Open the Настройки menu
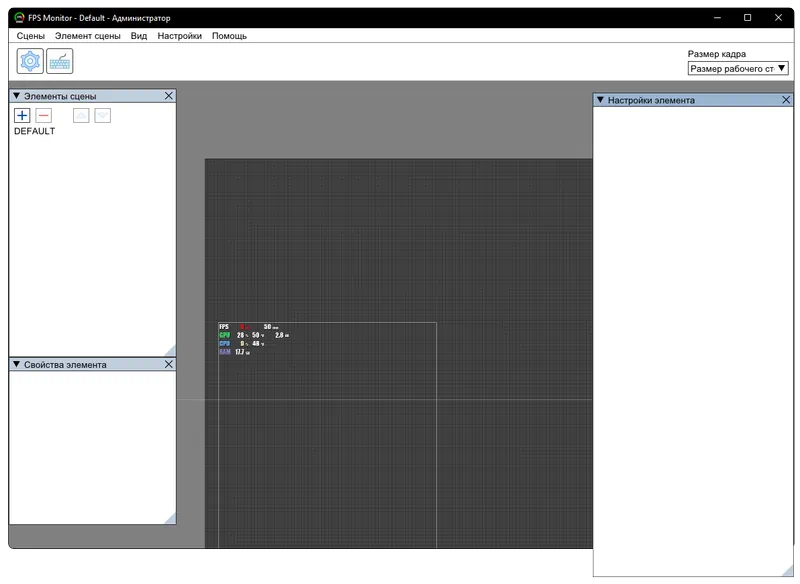Image resolution: width=800 pixels, height=584 pixels. click(180, 36)
